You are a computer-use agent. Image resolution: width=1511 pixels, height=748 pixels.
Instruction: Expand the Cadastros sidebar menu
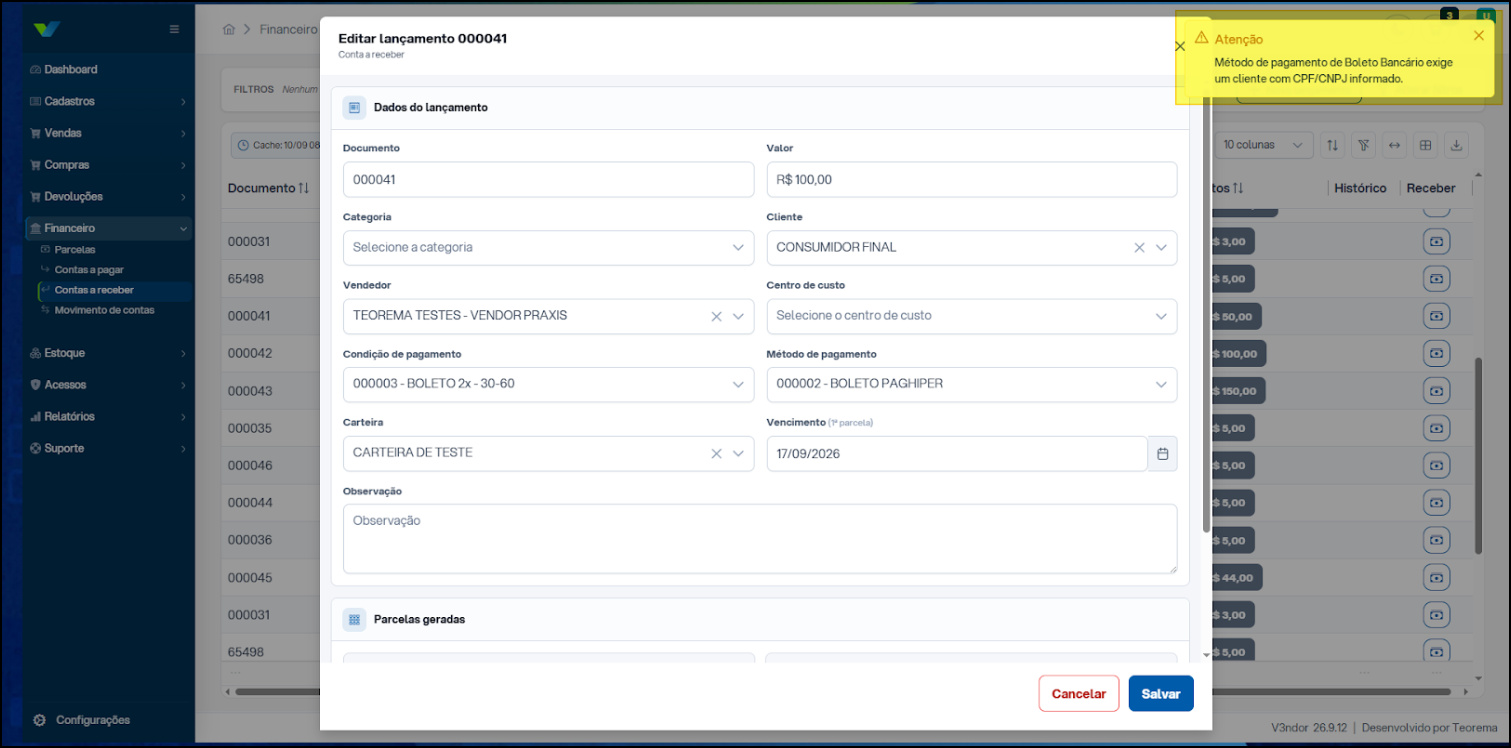click(x=108, y=102)
